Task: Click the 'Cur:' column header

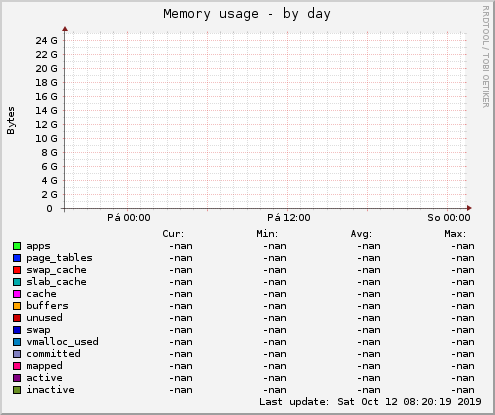Action: pos(173,234)
